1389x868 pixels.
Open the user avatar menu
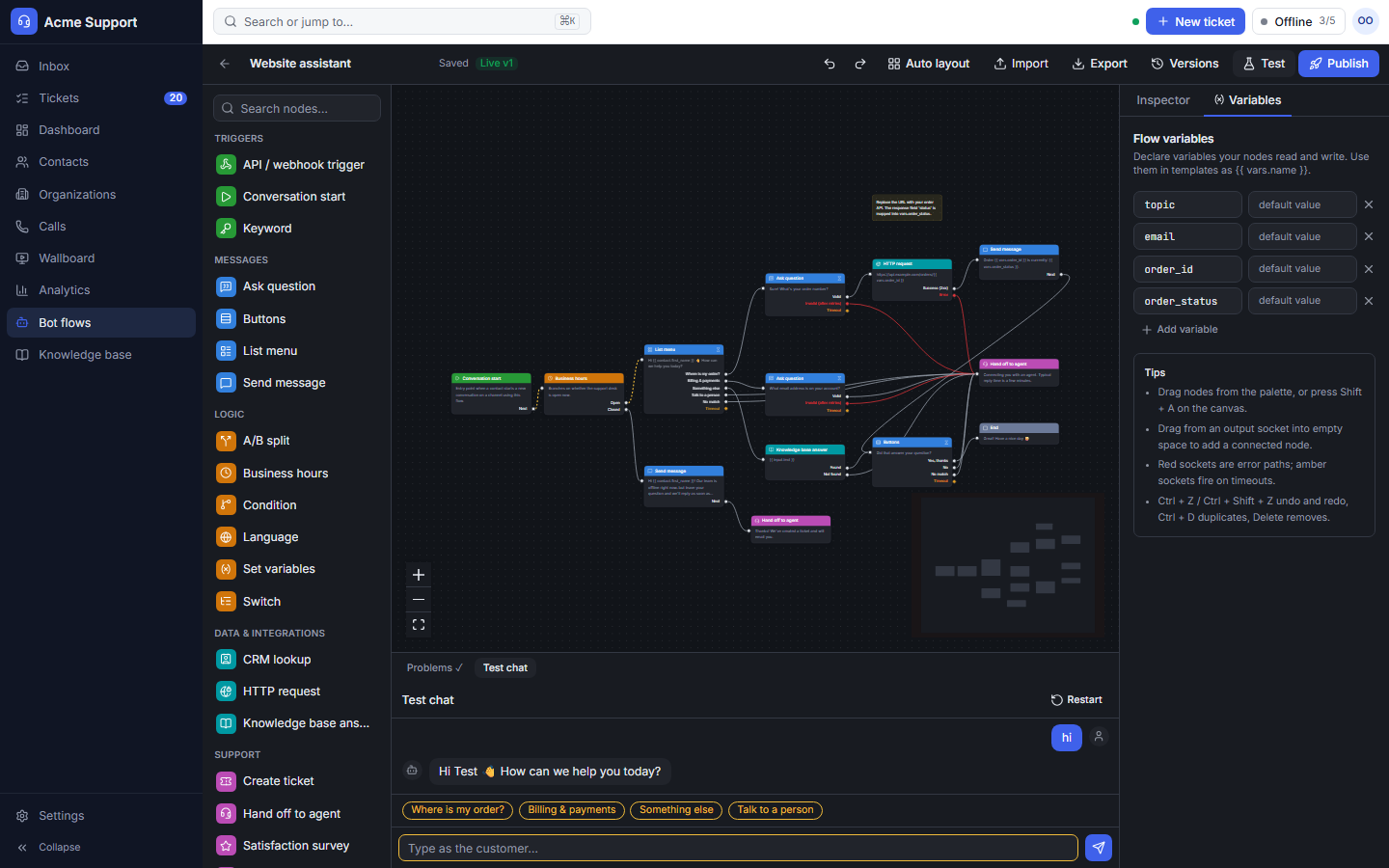pyautogui.click(x=1366, y=21)
